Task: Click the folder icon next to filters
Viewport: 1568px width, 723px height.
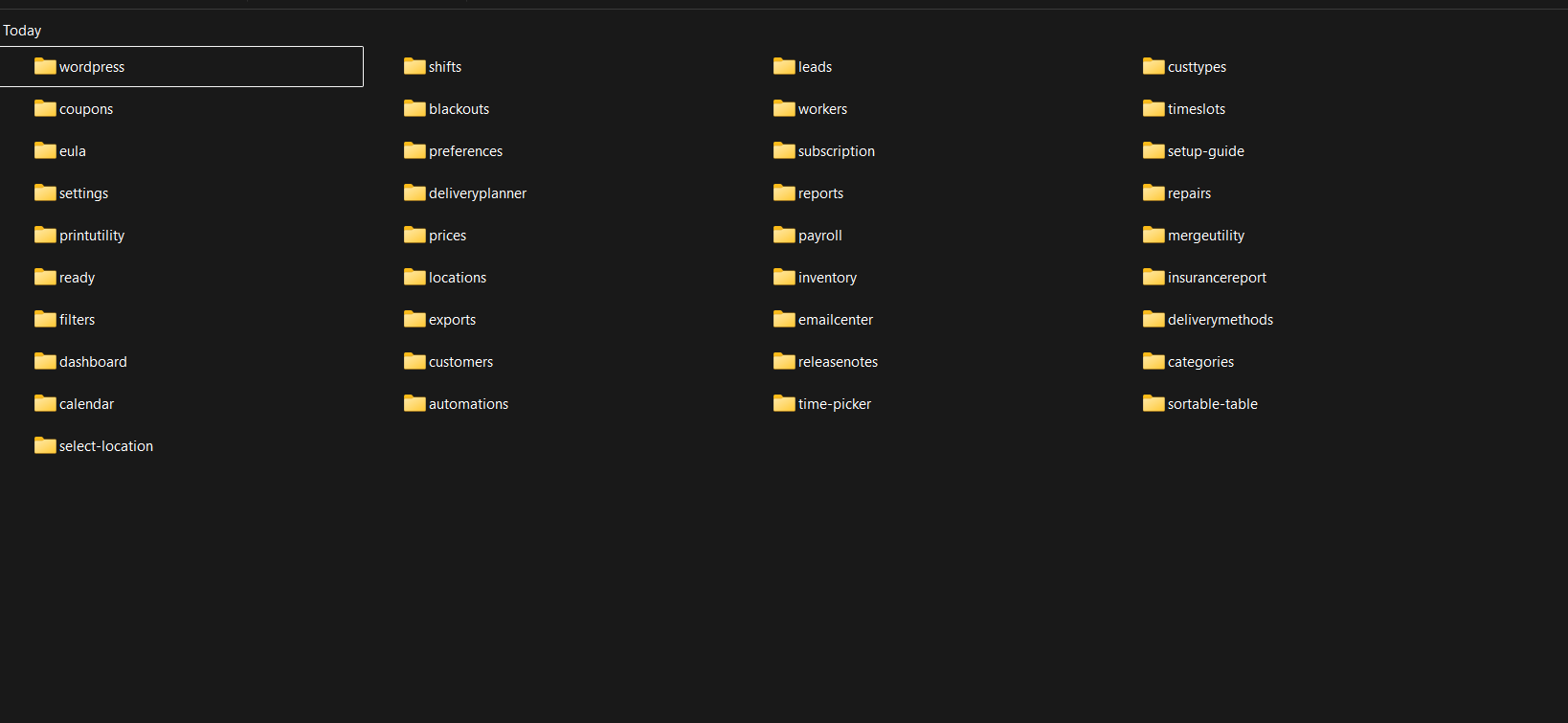Action: point(45,319)
